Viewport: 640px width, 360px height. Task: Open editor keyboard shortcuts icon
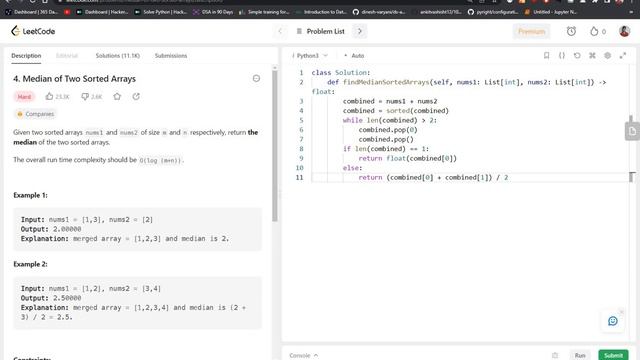592,56
